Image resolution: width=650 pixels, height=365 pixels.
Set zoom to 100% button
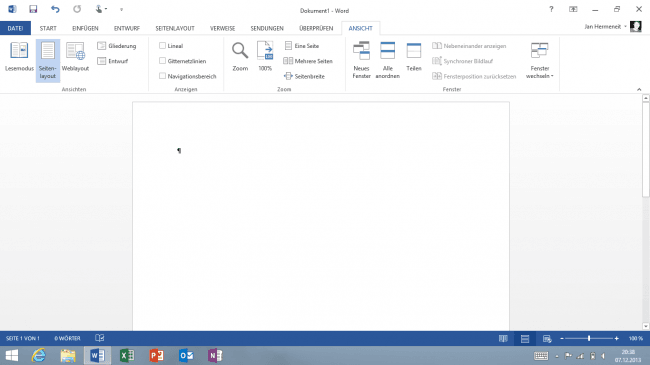point(265,57)
